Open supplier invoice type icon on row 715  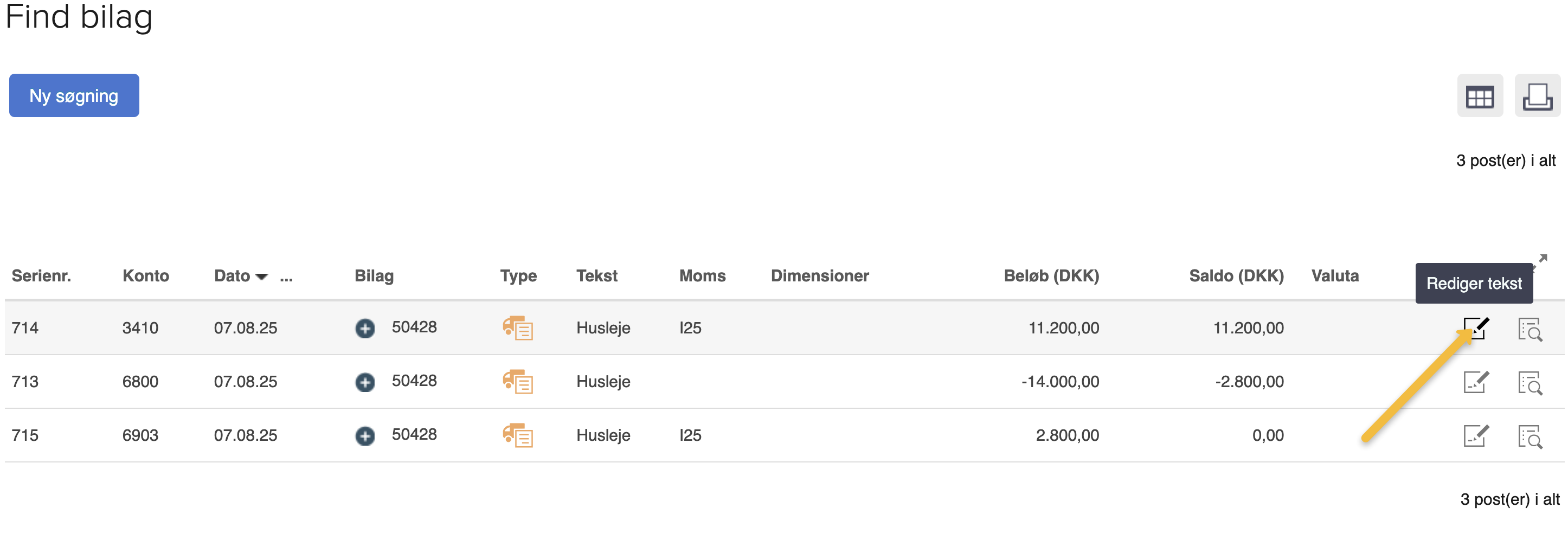click(517, 435)
